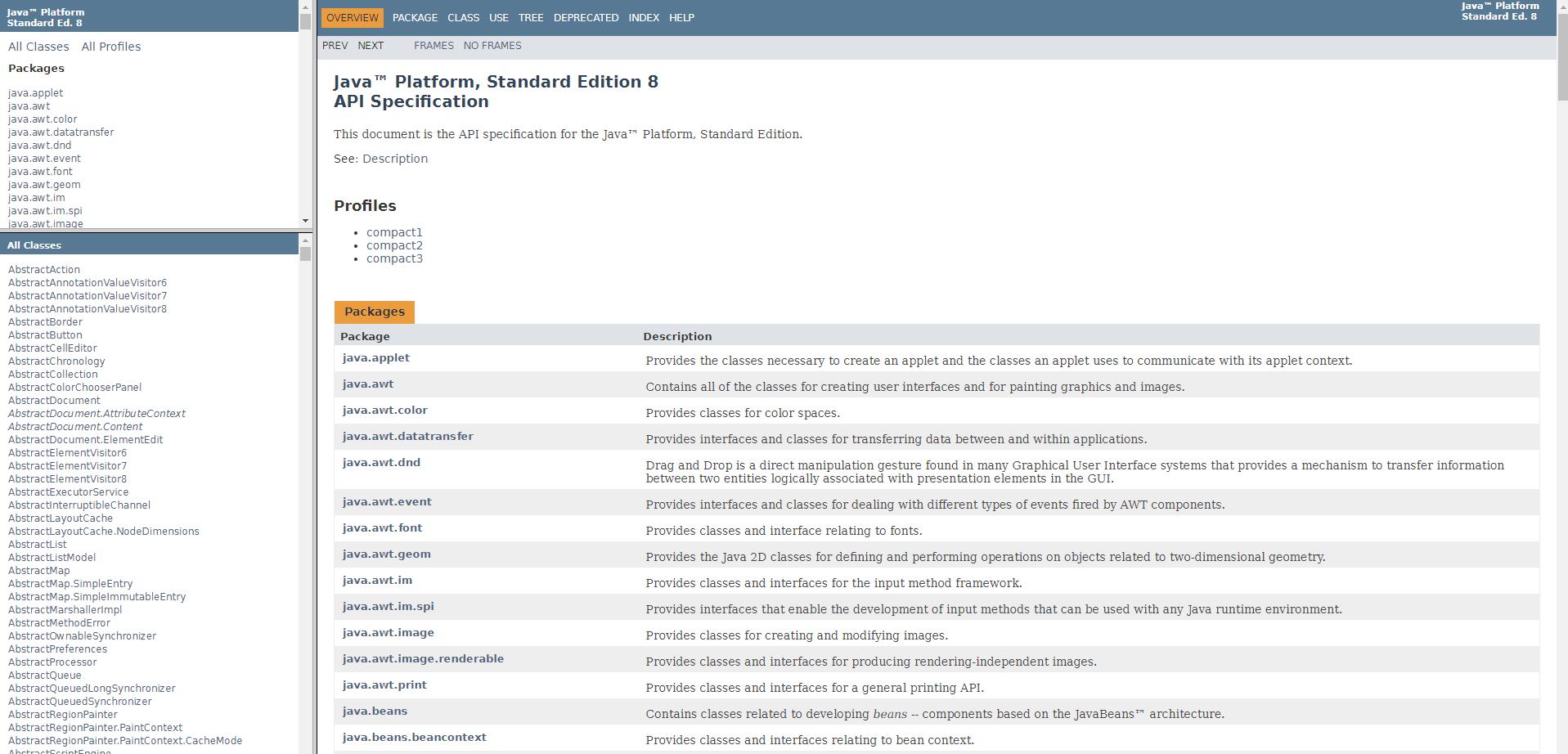Select the Class navigation item
The image size is (1568, 754).
click(x=463, y=18)
